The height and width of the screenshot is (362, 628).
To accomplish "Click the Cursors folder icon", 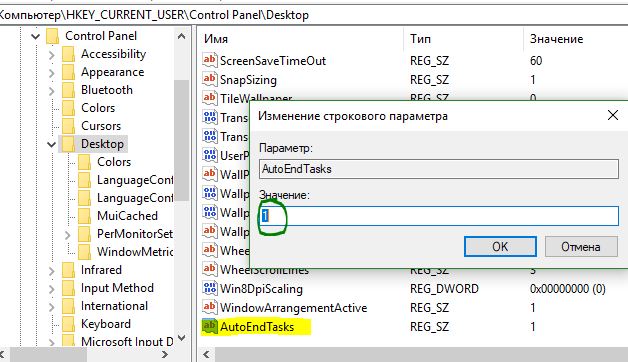I will 68,126.
